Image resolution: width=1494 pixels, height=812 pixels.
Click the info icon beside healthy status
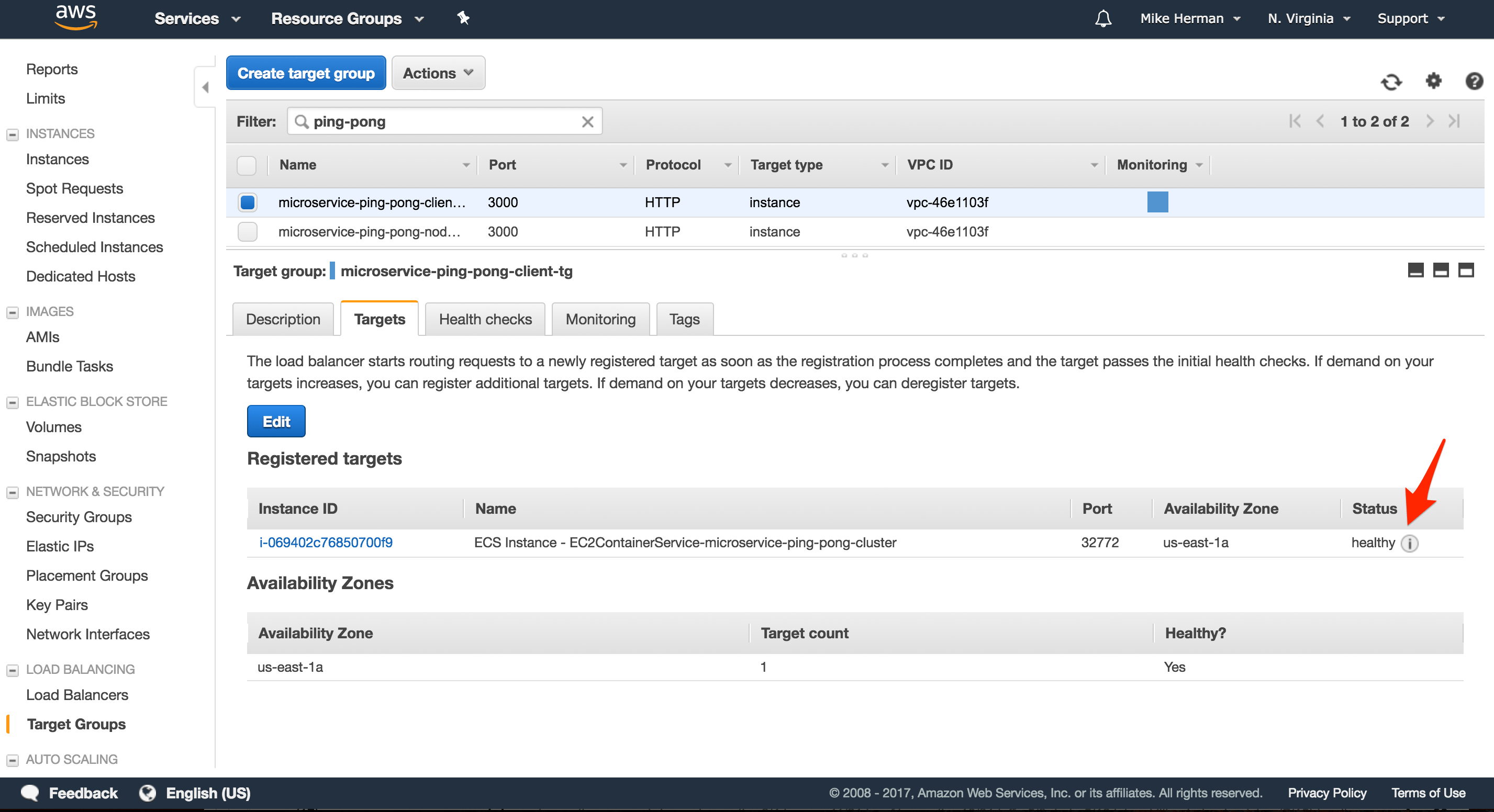pos(1410,544)
